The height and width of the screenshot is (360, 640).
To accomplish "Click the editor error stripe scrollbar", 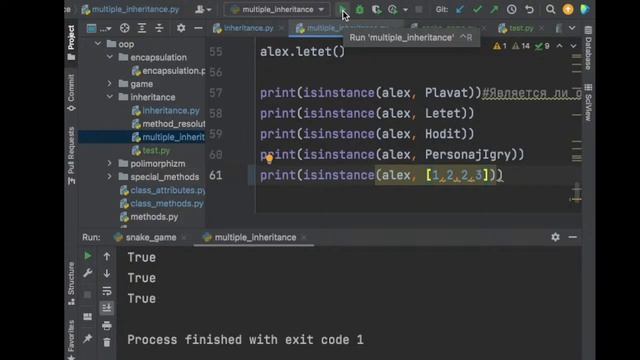I will pyautogui.click(x=576, y=127).
